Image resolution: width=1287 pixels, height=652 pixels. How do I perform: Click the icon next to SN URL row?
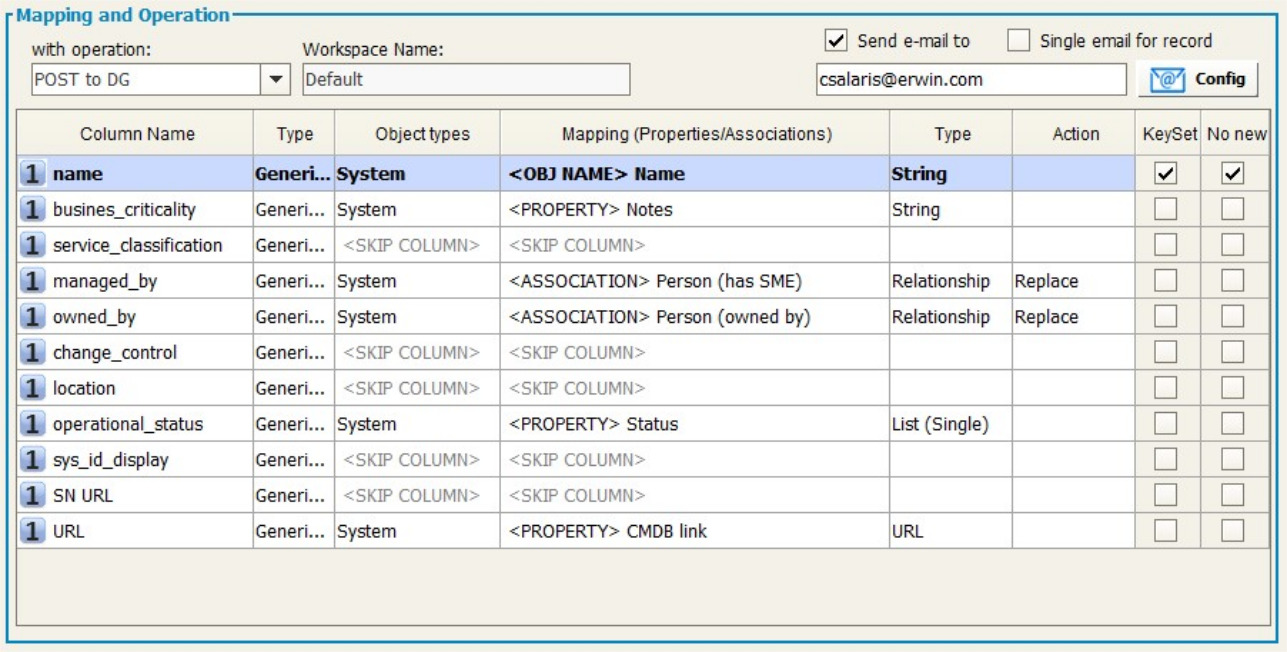[x=32, y=496]
